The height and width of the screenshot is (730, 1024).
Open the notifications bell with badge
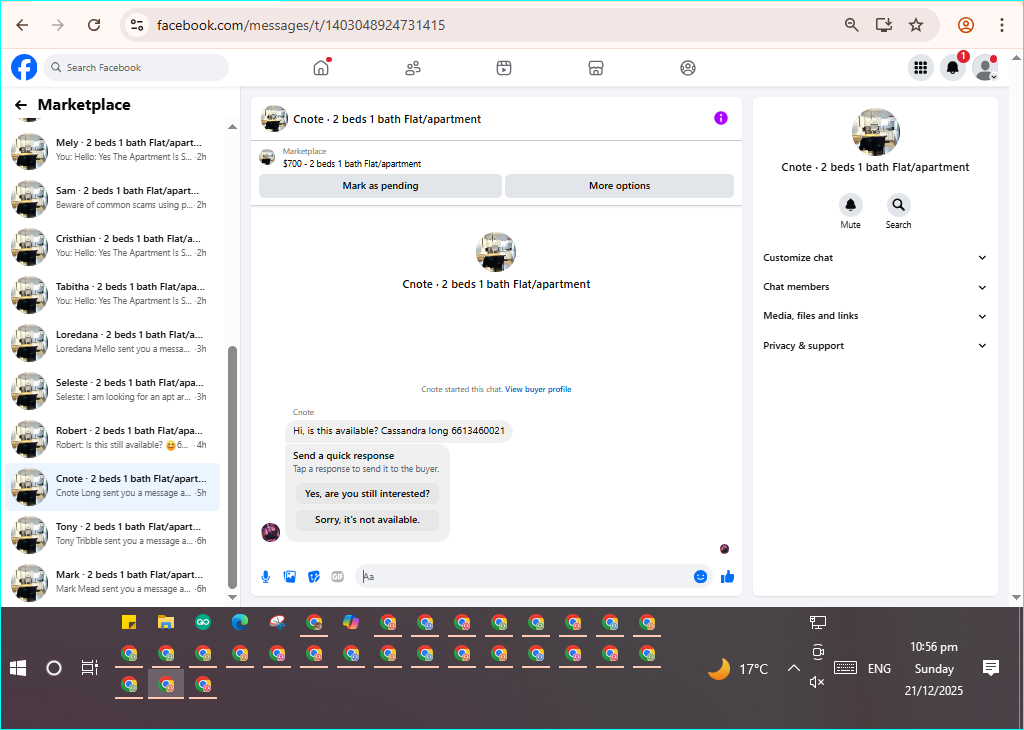[953, 67]
